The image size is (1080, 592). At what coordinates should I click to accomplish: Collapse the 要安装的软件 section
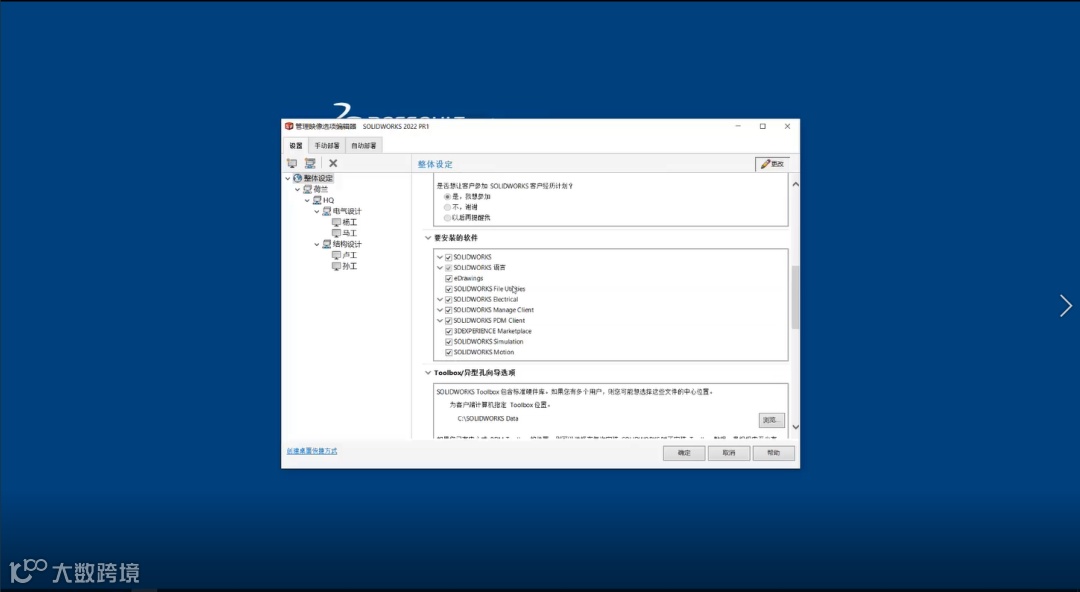point(428,238)
